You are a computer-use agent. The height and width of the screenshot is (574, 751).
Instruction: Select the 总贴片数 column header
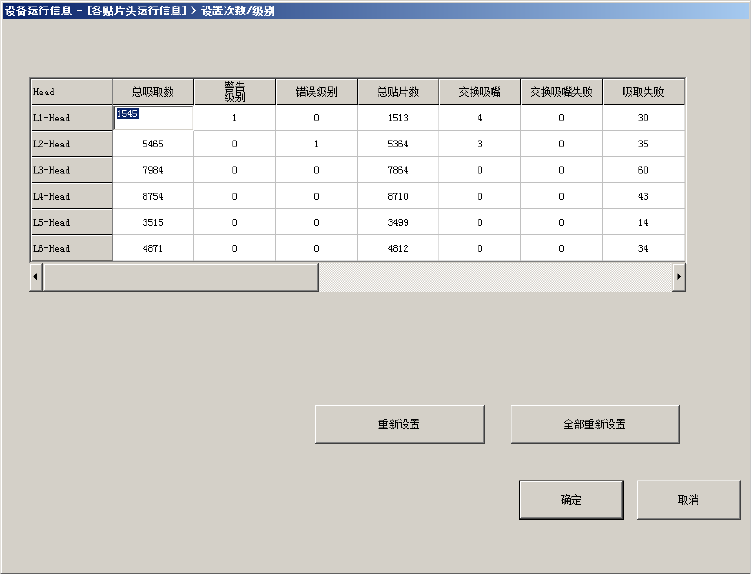click(398, 92)
